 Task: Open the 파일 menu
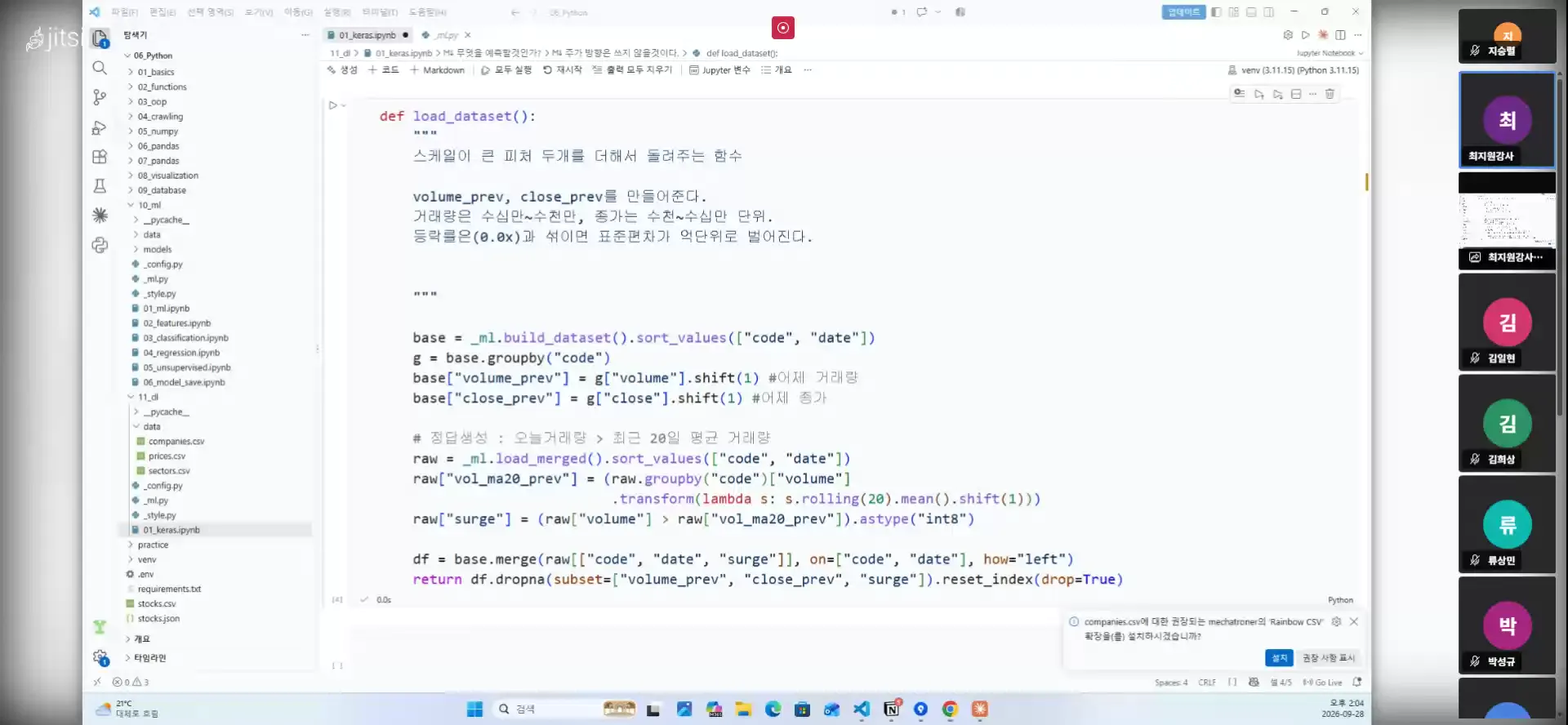tap(125, 12)
